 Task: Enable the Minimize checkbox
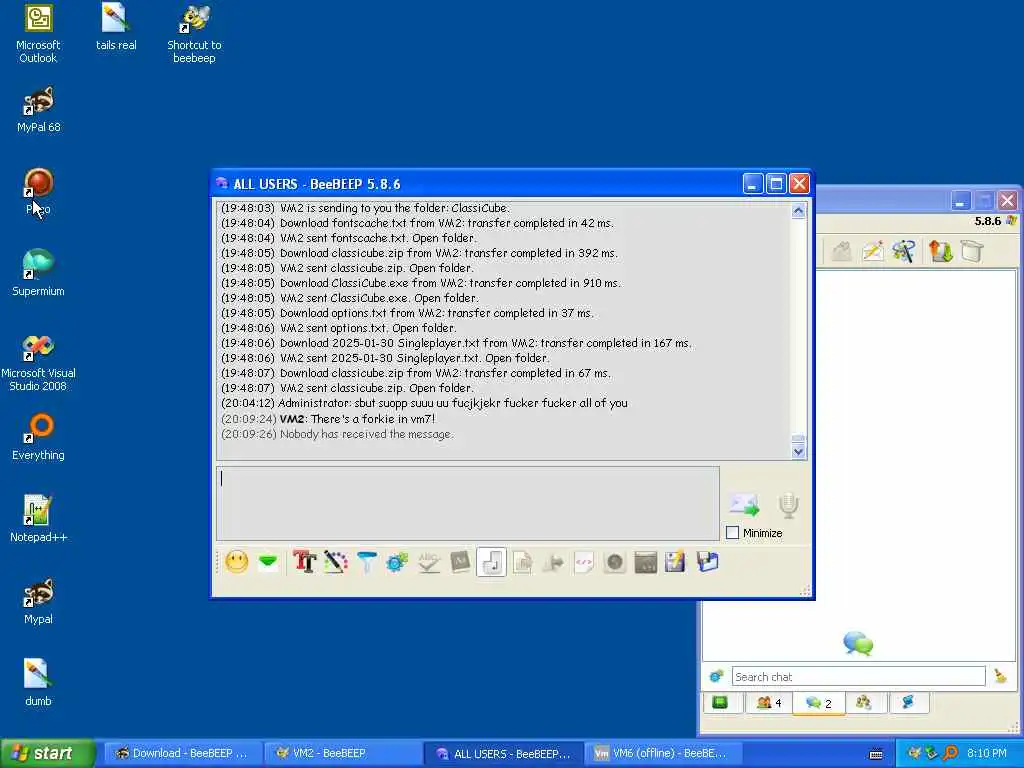(733, 533)
